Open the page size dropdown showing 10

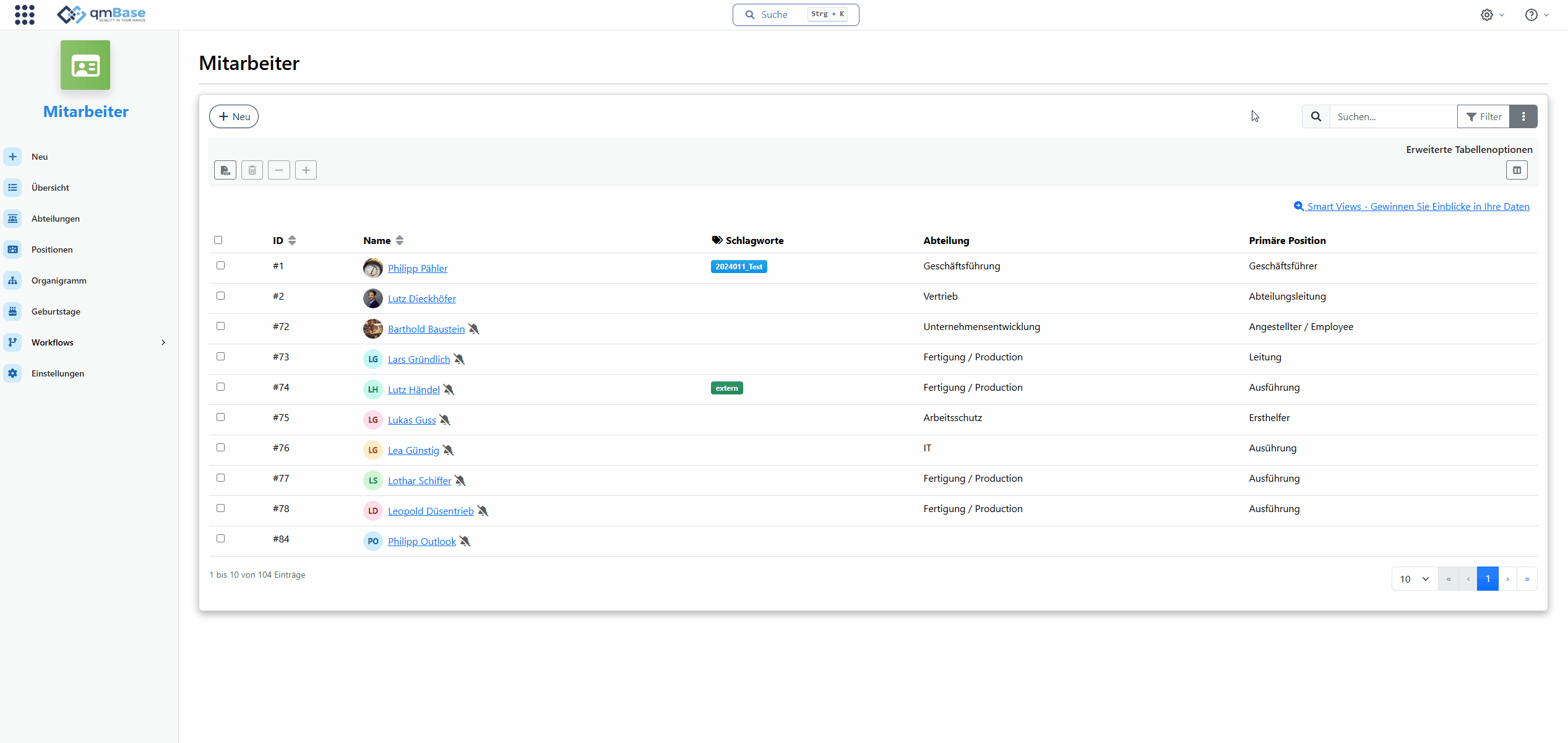pyautogui.click(x=1415, y=579)
